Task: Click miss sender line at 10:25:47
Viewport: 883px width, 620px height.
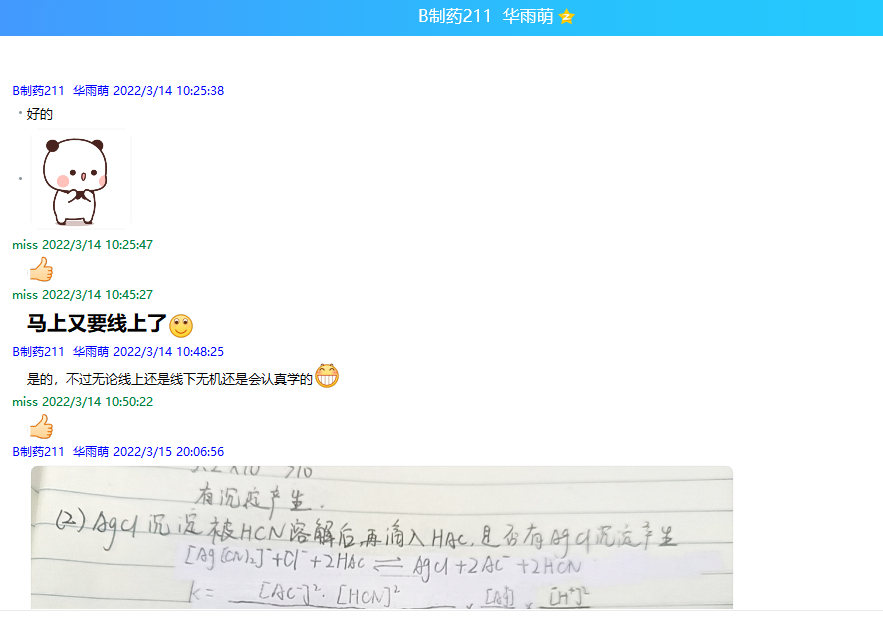Action: click(82, 245)
